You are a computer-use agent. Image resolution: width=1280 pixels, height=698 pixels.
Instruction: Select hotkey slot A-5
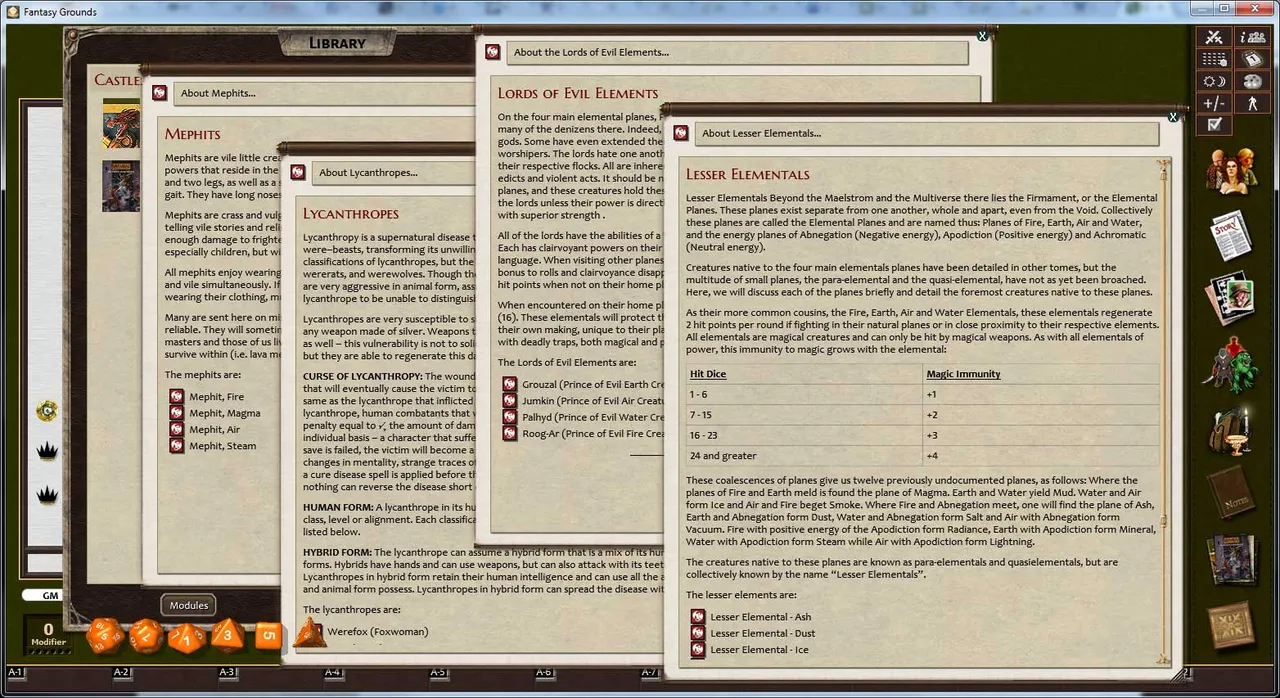438,673
